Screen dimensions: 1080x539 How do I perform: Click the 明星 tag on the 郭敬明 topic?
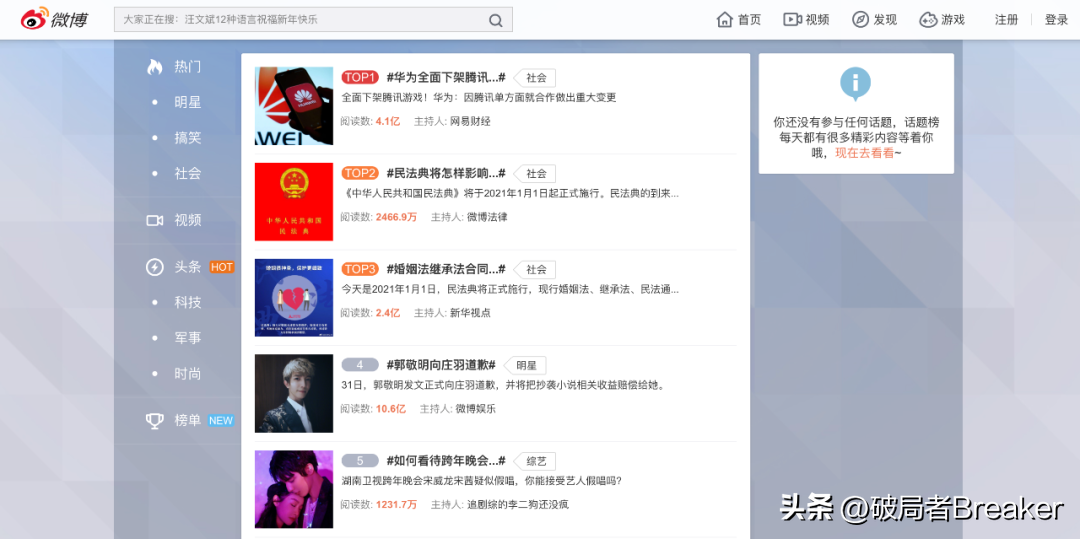pyautogui.click(x=526, y=366)
